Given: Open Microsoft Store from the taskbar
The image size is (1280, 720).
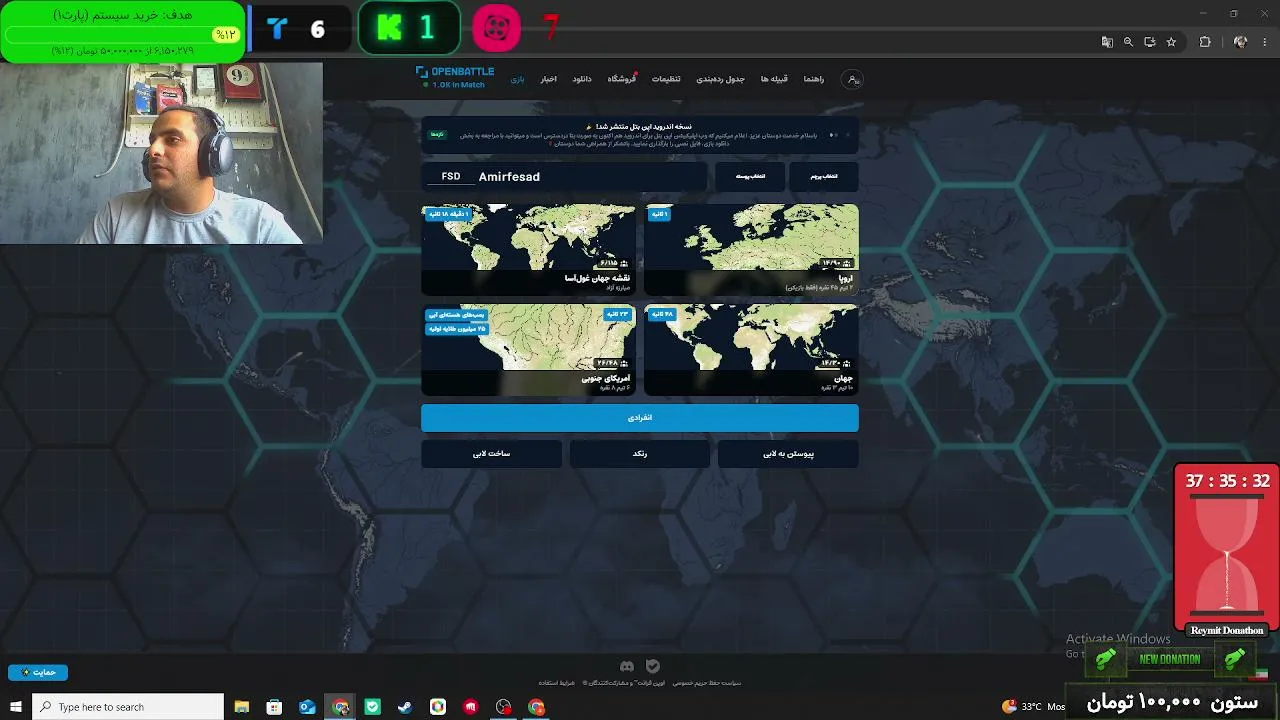Looking at the screenshot, I should tap(274, 707).
